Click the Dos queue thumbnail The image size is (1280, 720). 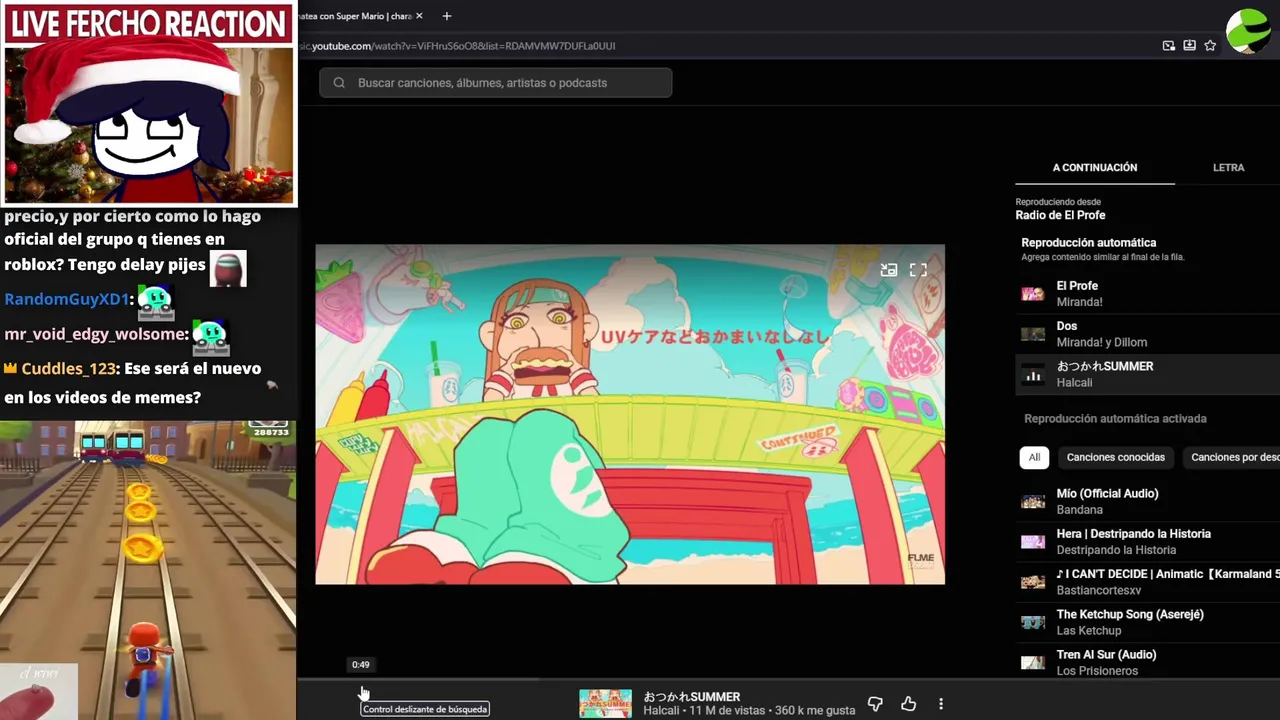1033,334
